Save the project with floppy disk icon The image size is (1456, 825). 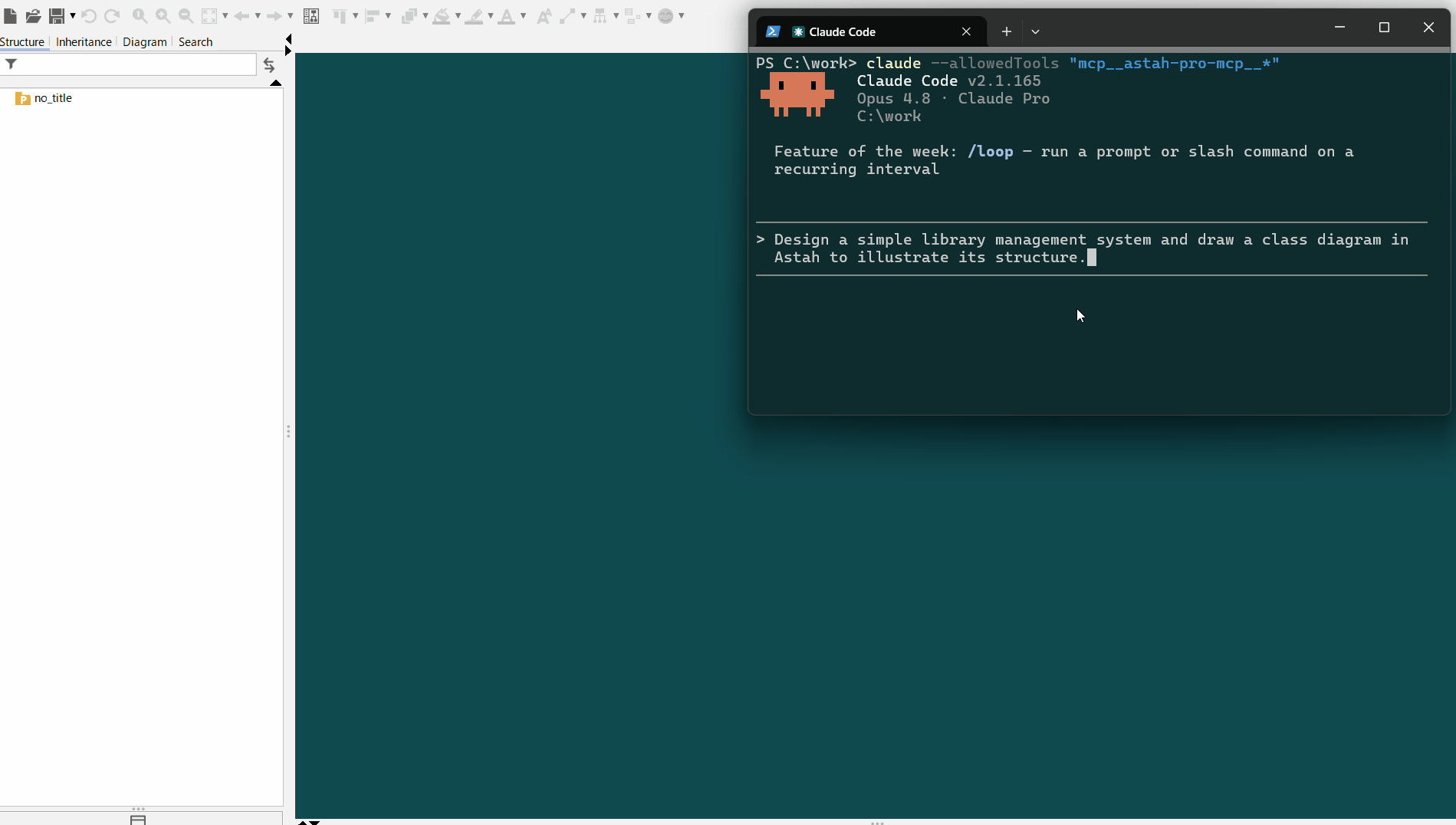pyautogui.click(x=57, y=15)
